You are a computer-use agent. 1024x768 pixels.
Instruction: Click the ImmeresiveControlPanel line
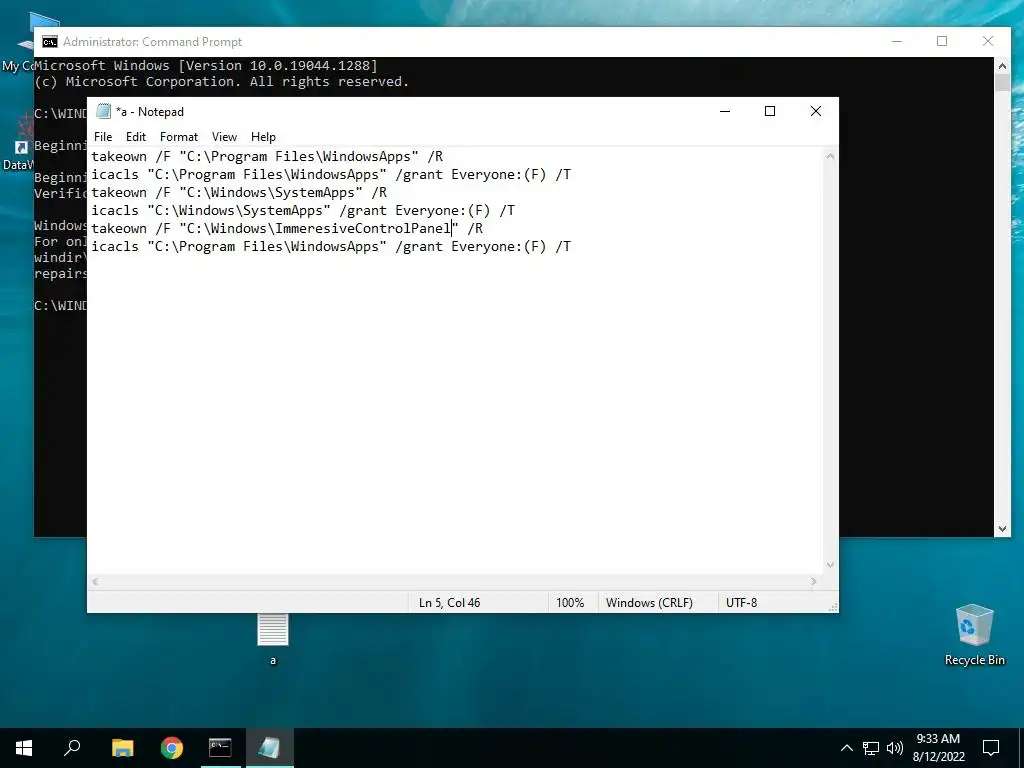tap(287, 228)
